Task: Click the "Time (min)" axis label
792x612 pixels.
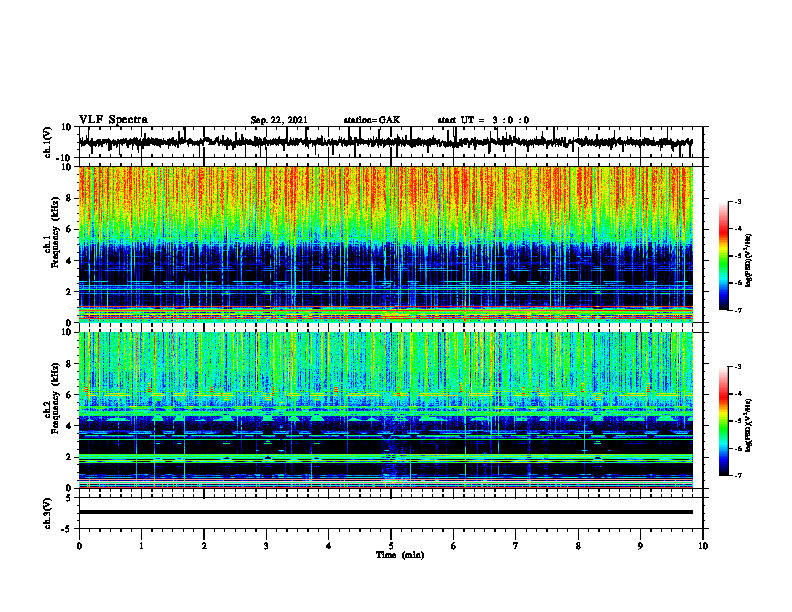Action: coord(400,555)
